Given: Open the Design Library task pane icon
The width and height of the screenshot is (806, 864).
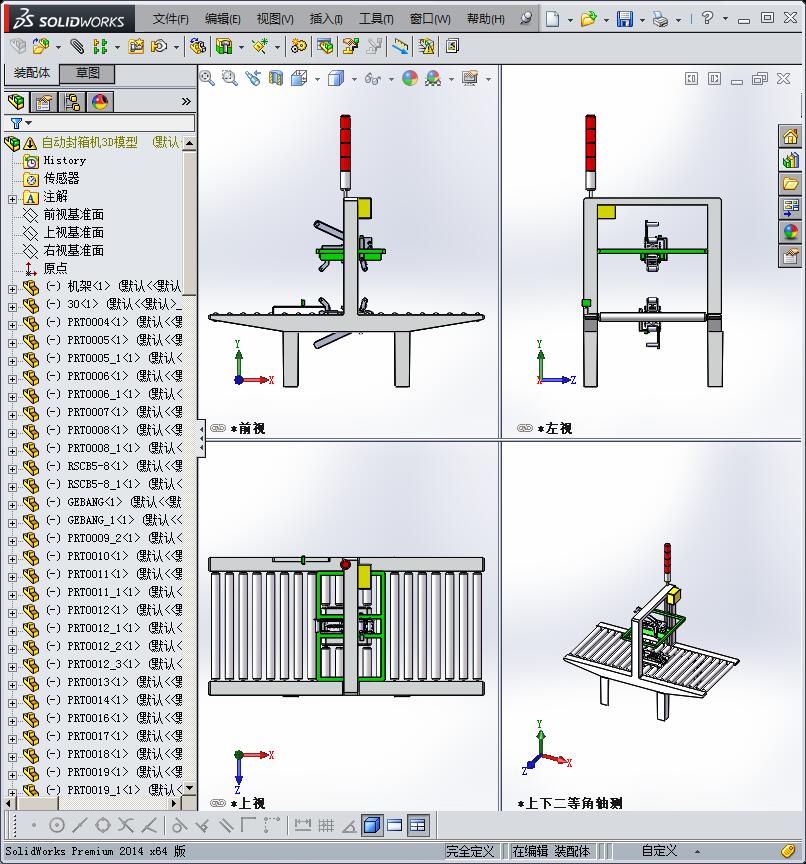Looking at the screenshot, I should (x=790, y=160).
